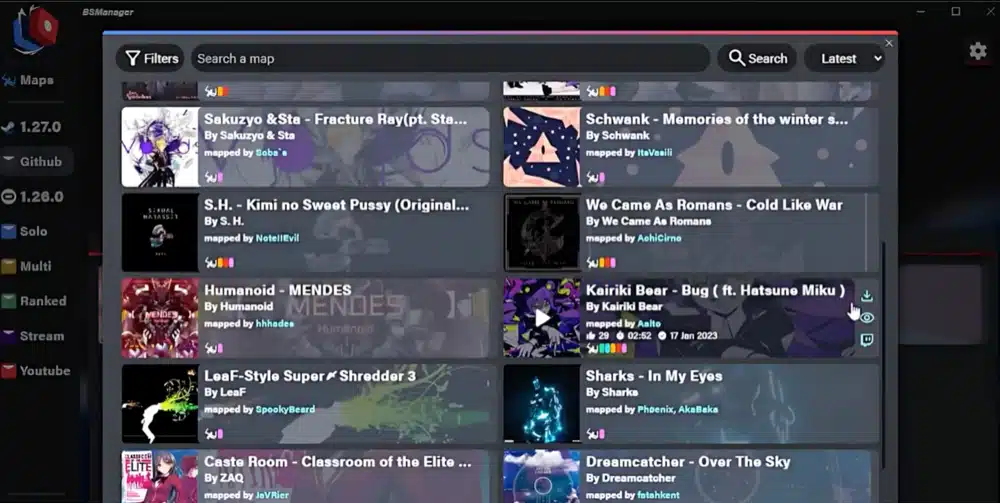The image size is (1000, 504).
Task: Click the '02:52' duration on Bug map
Action: tap(638, 336)
